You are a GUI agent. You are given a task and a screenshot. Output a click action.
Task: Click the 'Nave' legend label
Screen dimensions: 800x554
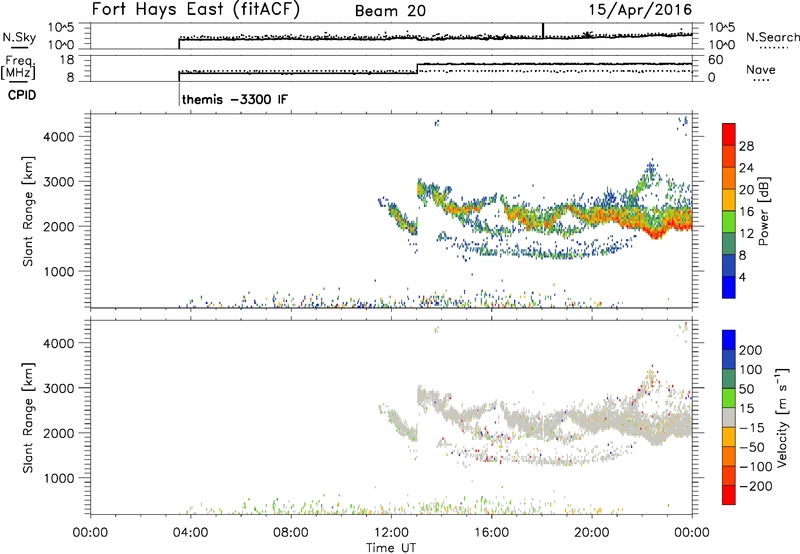pos(760,69)
